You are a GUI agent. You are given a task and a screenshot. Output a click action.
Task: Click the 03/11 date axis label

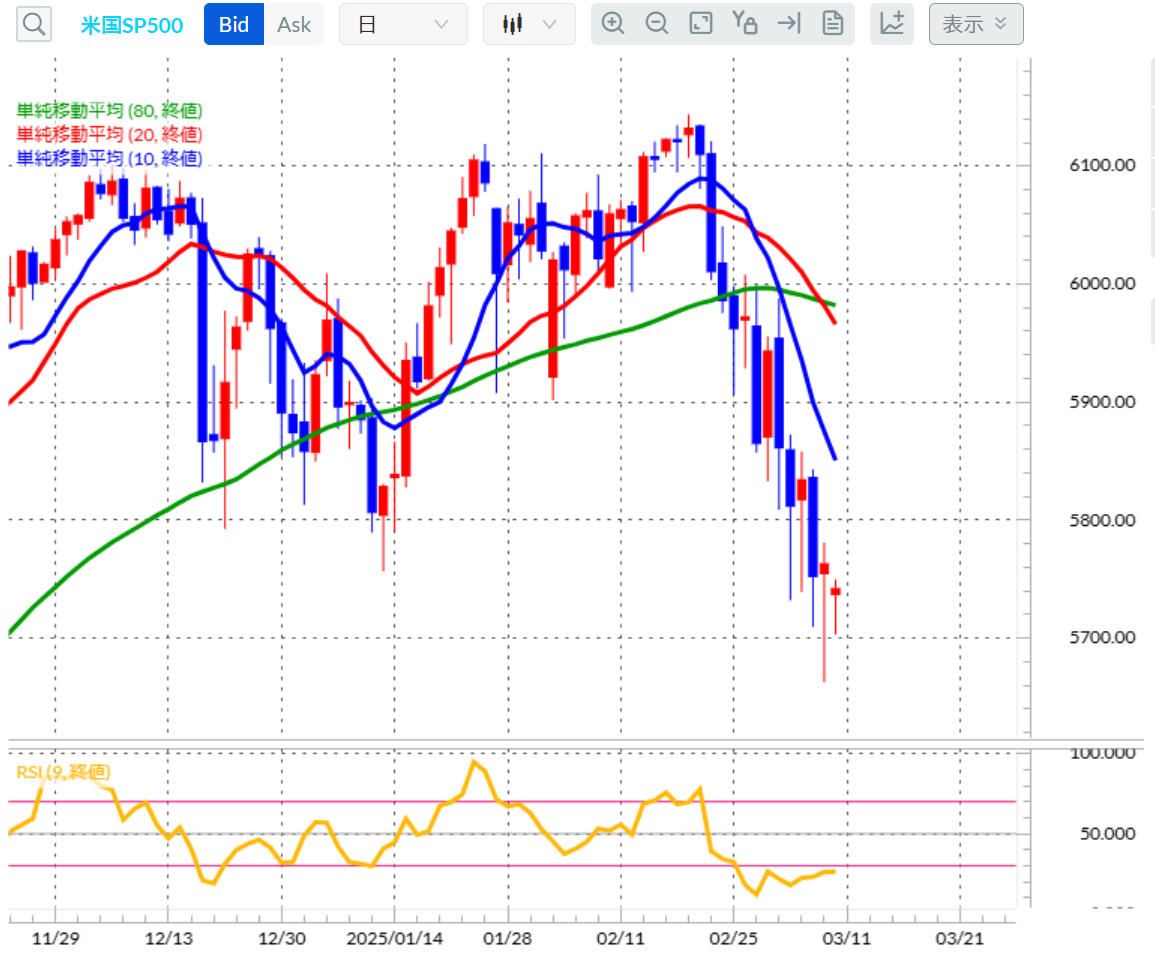[846, 939]
